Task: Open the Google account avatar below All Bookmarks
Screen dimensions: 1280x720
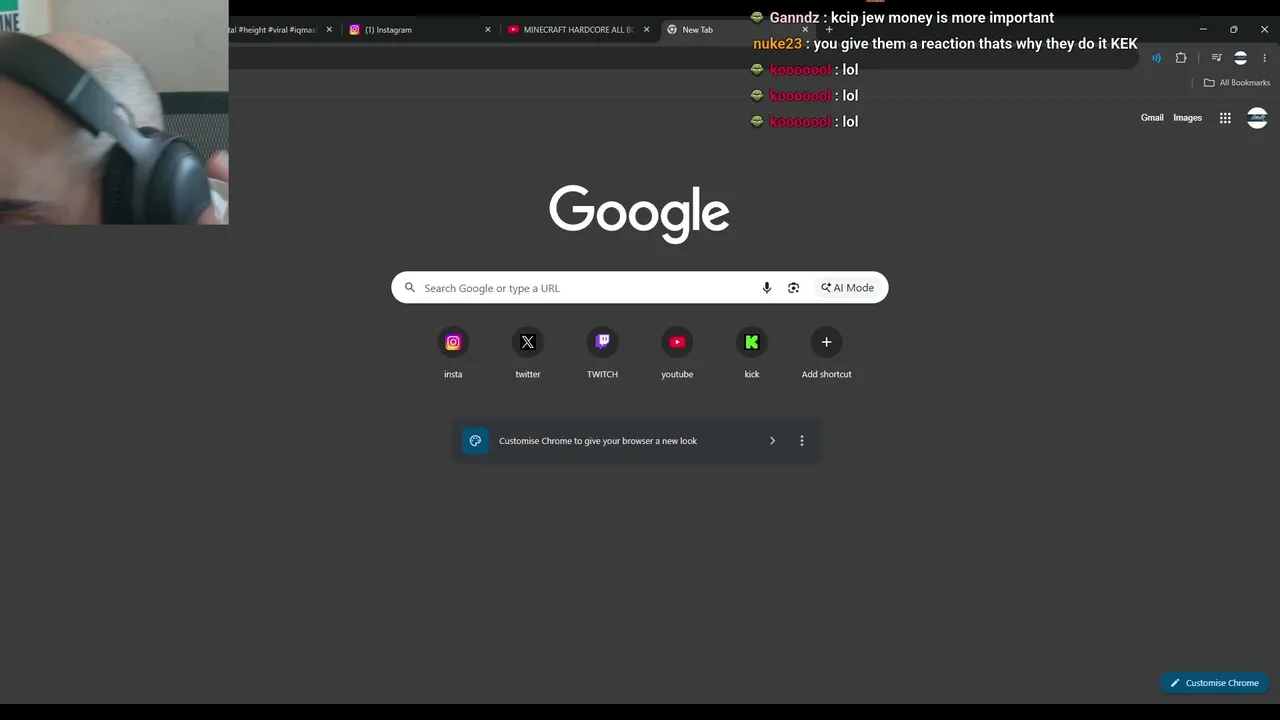Action: pos(1257,118)
